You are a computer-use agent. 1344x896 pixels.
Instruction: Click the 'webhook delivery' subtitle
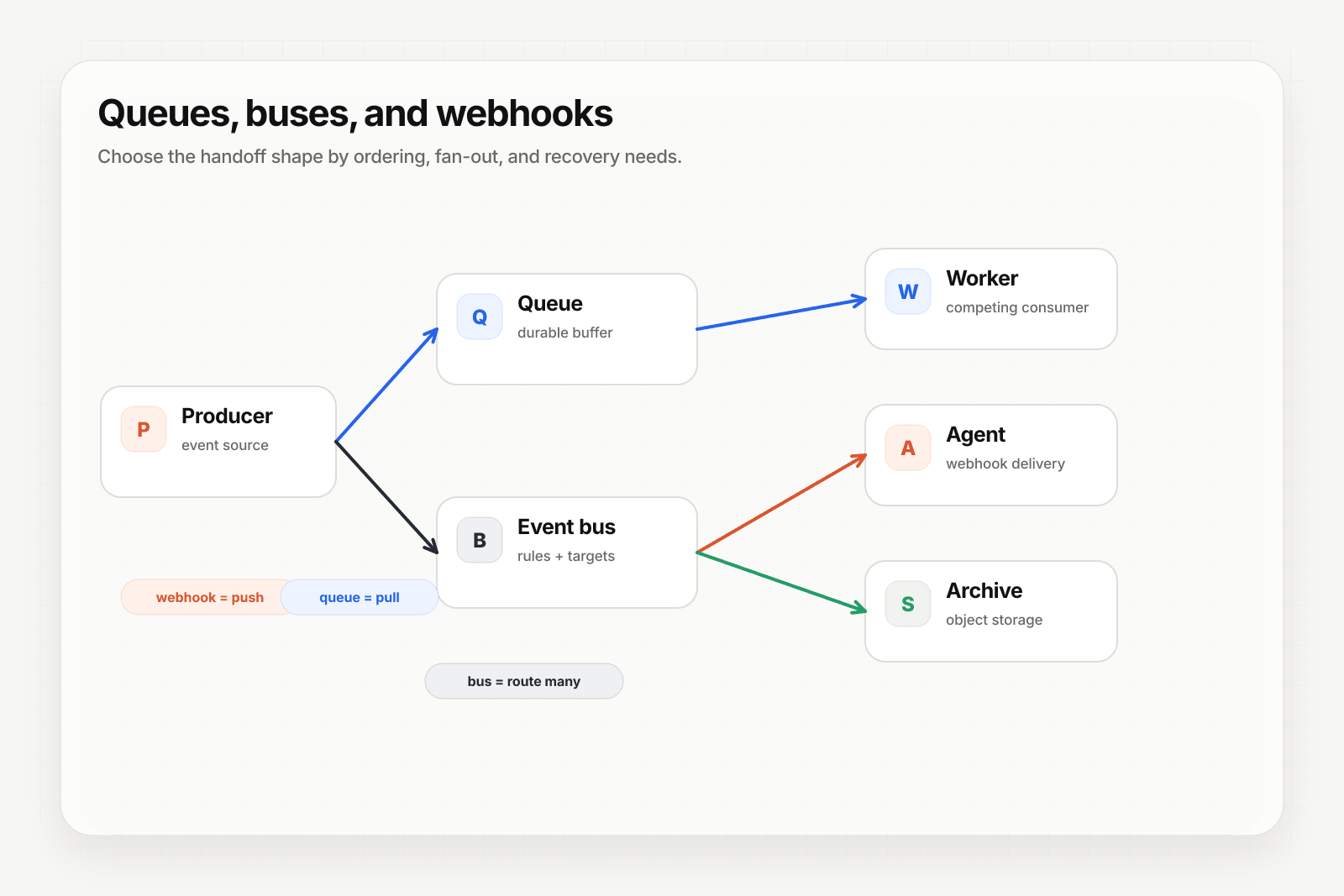1005,464
